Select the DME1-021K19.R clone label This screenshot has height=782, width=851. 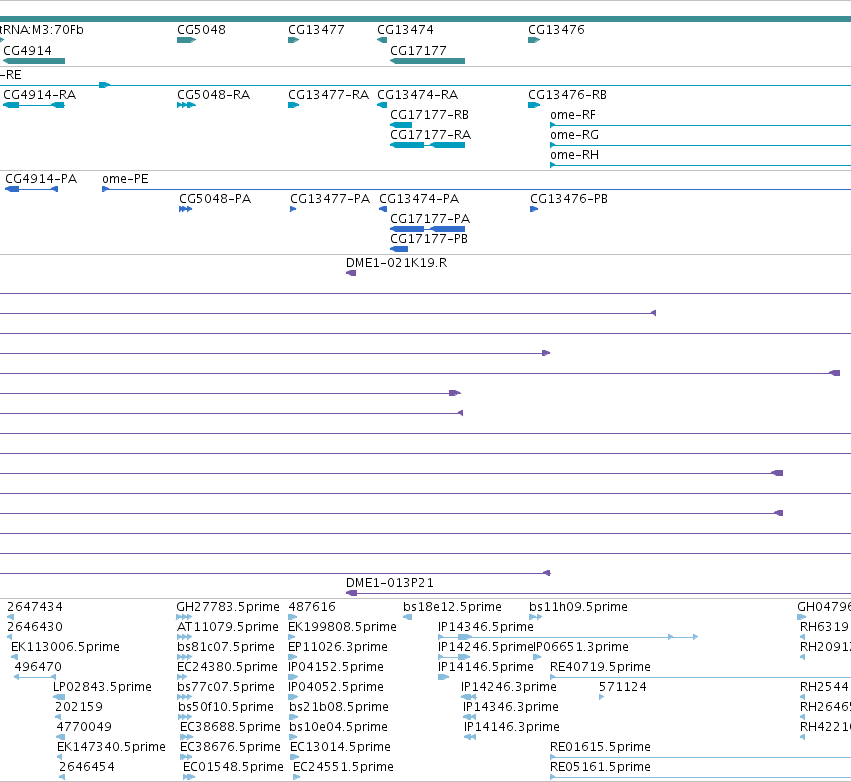(x=396, y=263)
